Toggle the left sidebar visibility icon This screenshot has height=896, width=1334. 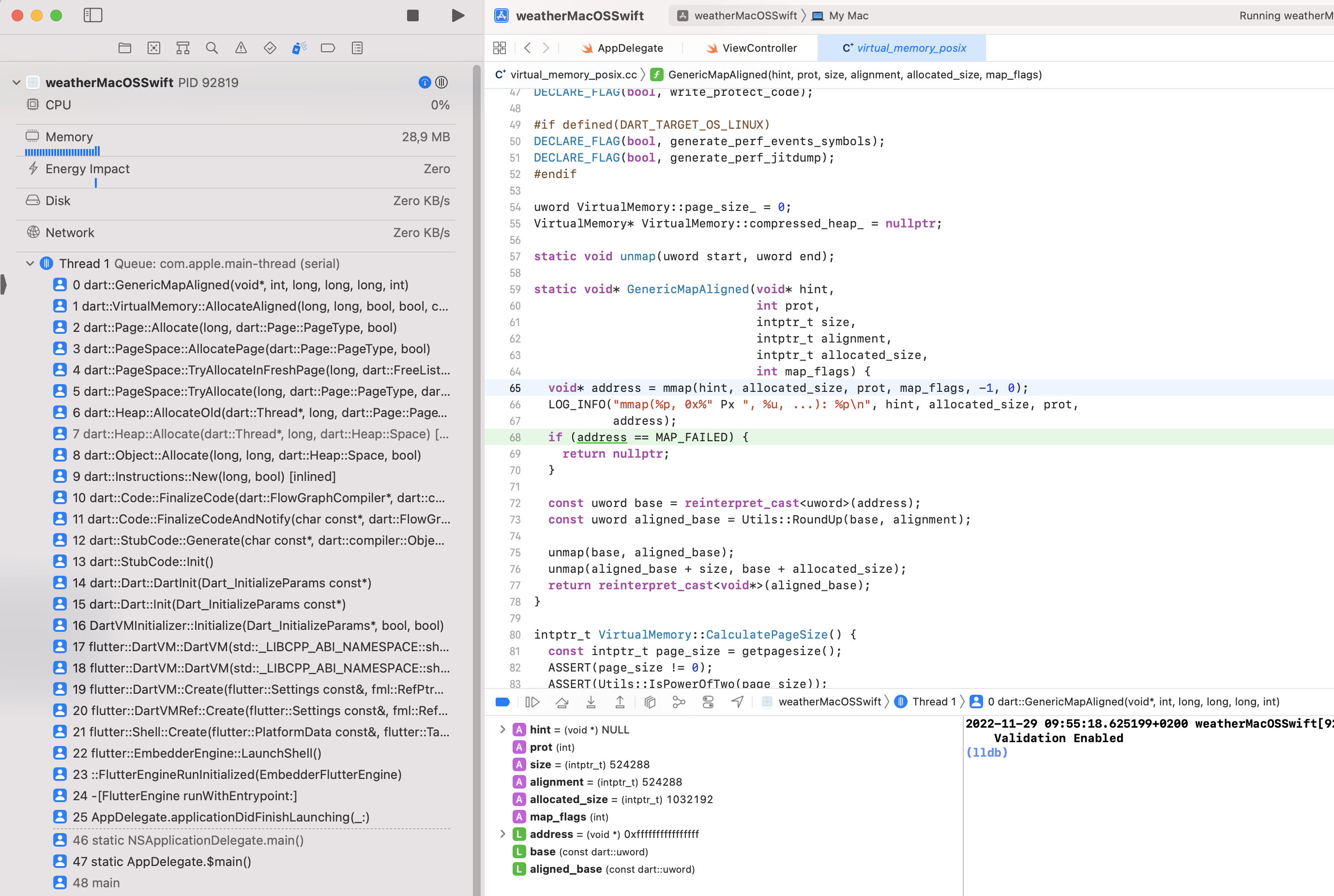92,15
